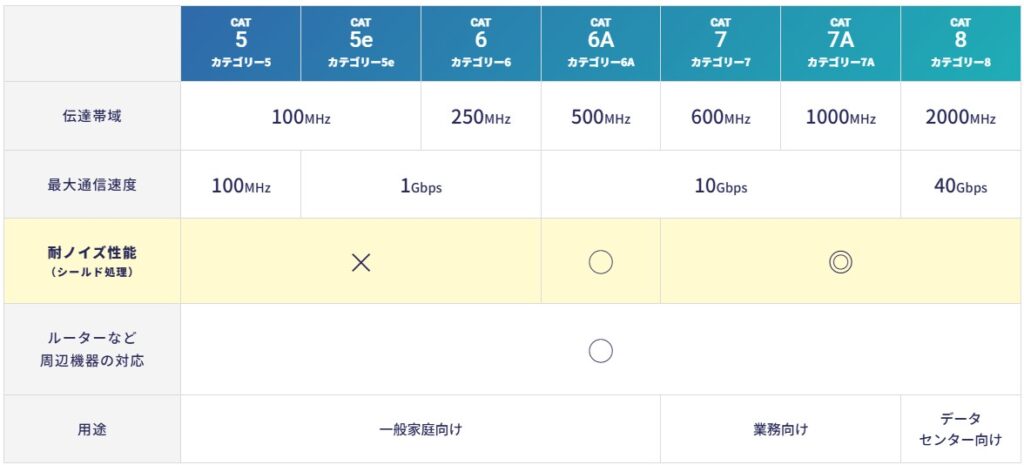Viewport: 1024px width, 465px height.
Task: Click the circle in router compatibility row
Action: tap(600, 351)
